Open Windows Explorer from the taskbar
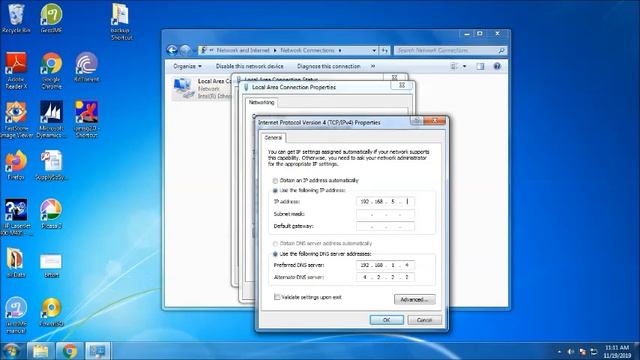This screenshot has width=640, height=360. (40, 351)
